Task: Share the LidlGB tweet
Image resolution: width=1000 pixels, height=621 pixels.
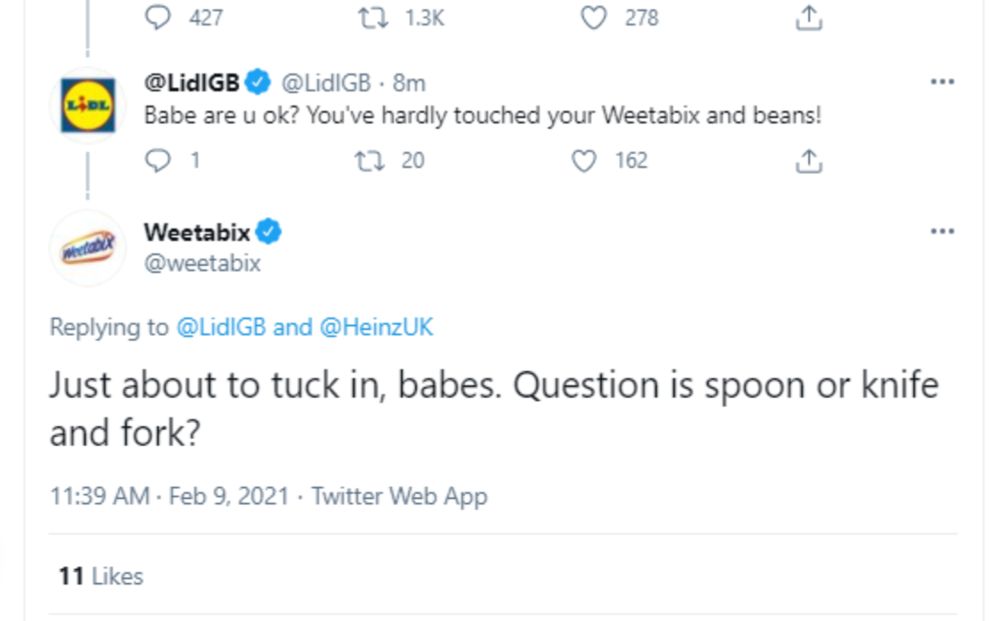Action: pyautogui.click(x=809, y=160)
